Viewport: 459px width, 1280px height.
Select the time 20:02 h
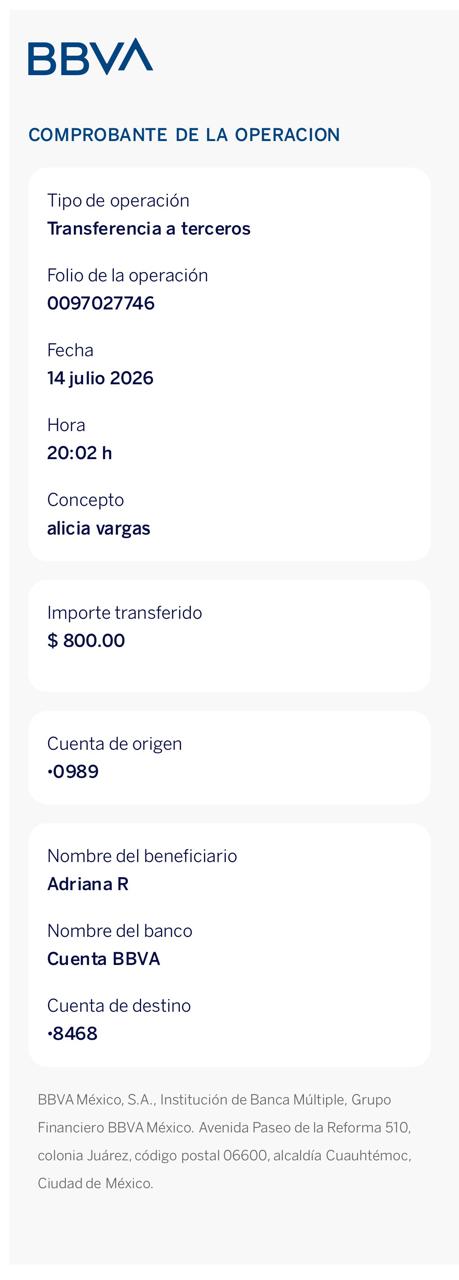point(80,453)
